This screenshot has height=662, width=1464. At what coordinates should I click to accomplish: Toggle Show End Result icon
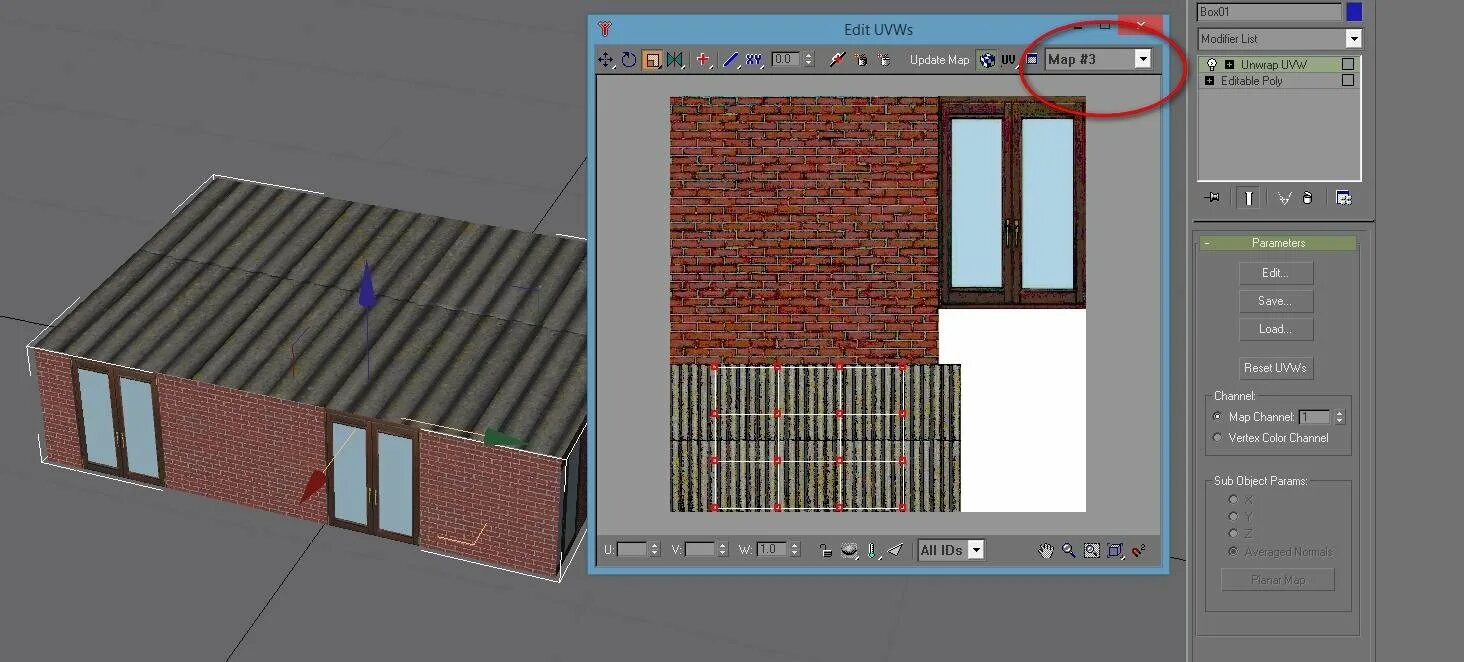tap(1248, 198)
